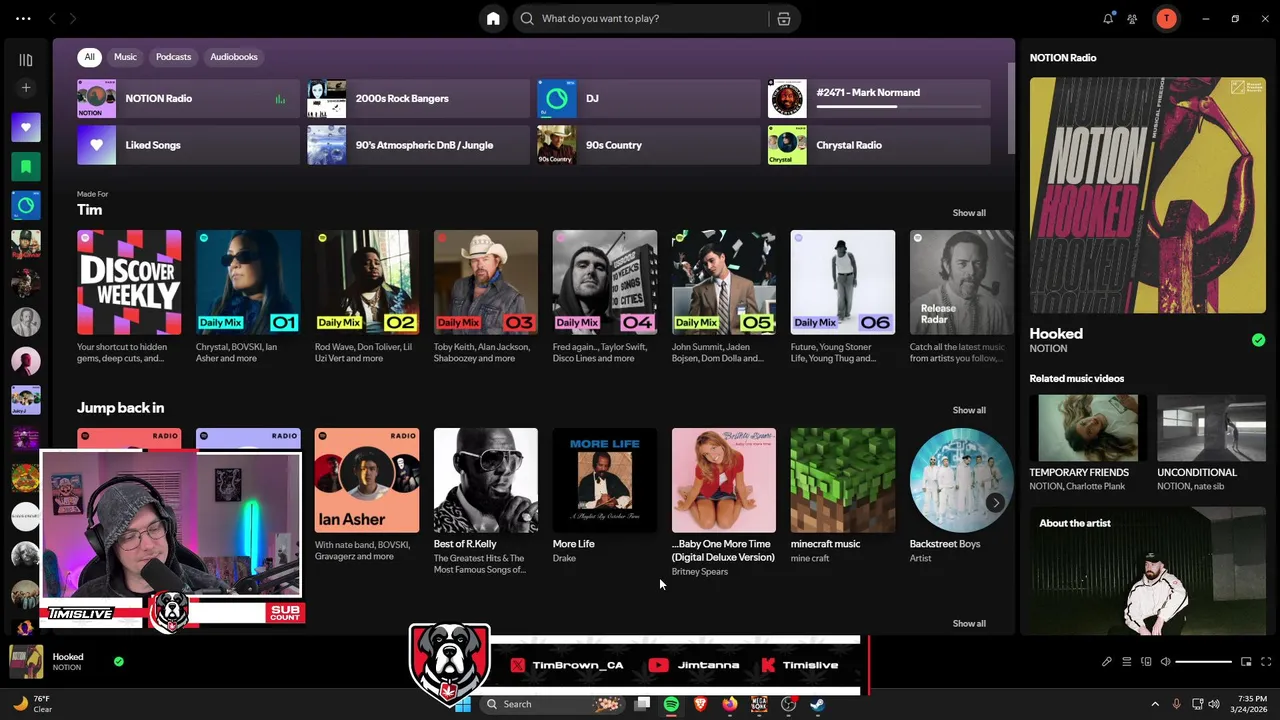This screenshot has width=1280, height=720.
Task: Open 90's Atmospheric DnB / Jungle tile
Action: pyautogui.click(x=418, y=145)
